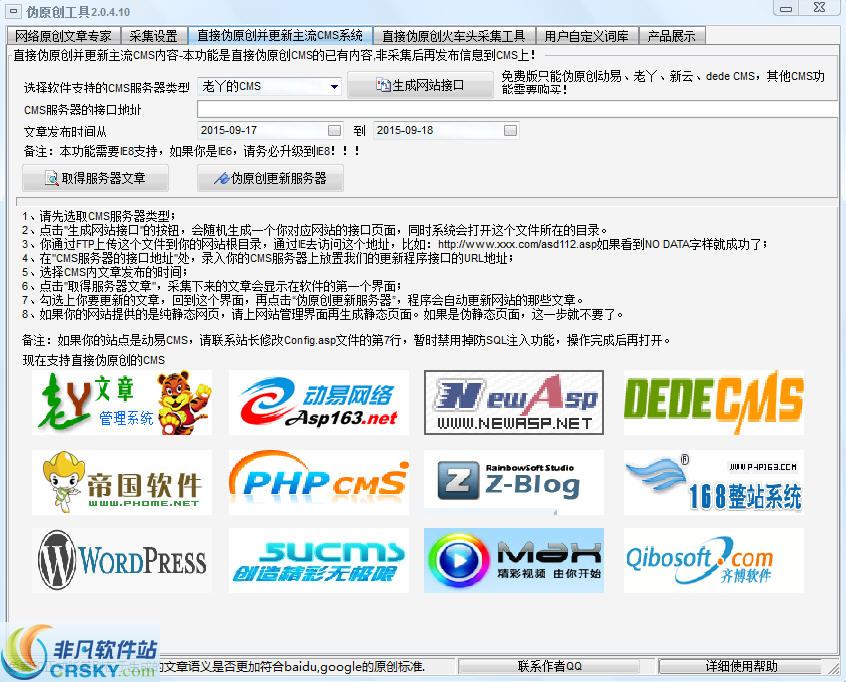Screen dimensions: 846x682
Task: Click the free version notice 免费版只能伪原创动易
Action: tap(663, 83)
